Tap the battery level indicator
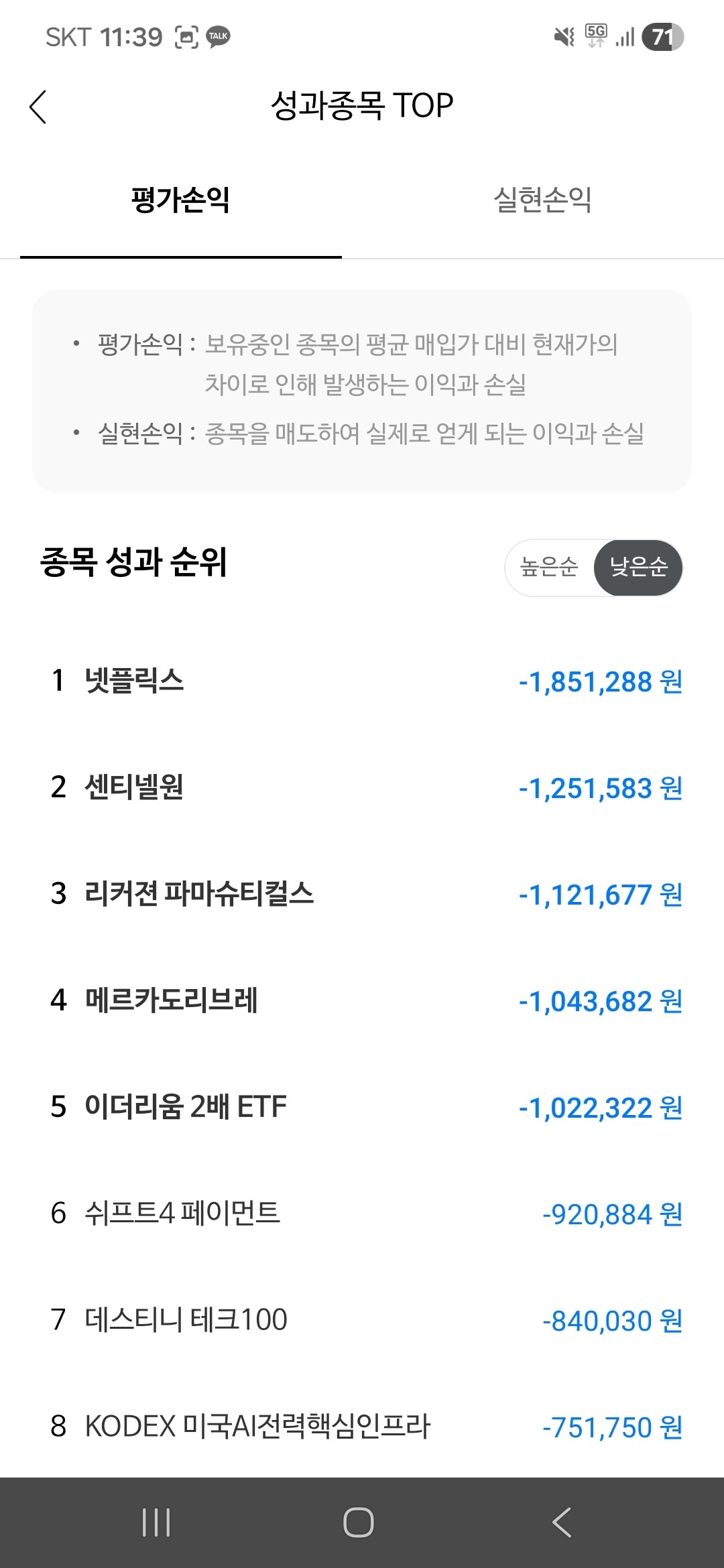Screen dimensions: 724x1568 point(662,37)
